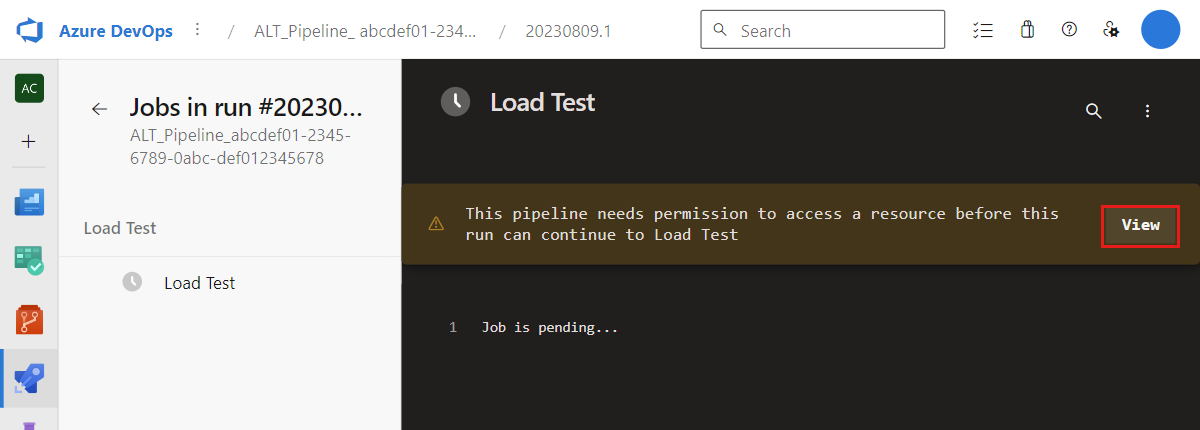Open the log's more actions menu

click(1148, 111)
